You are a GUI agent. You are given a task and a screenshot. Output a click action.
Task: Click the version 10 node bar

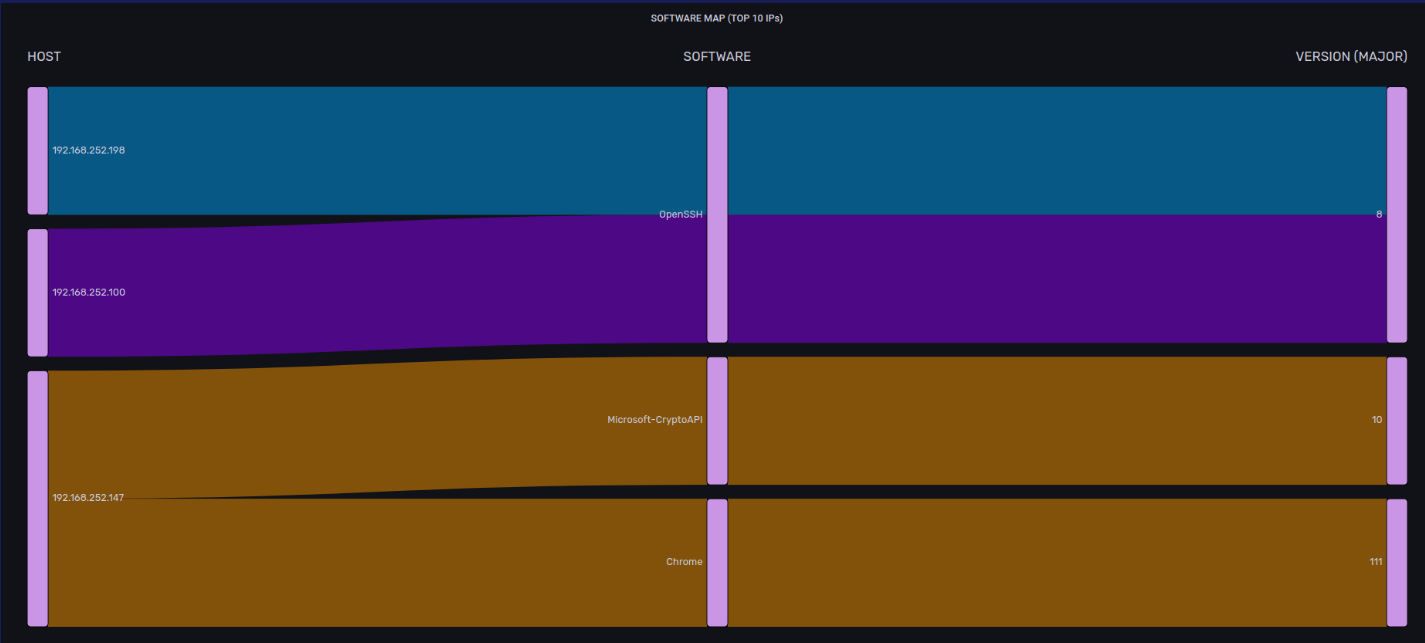(1396, 420)
